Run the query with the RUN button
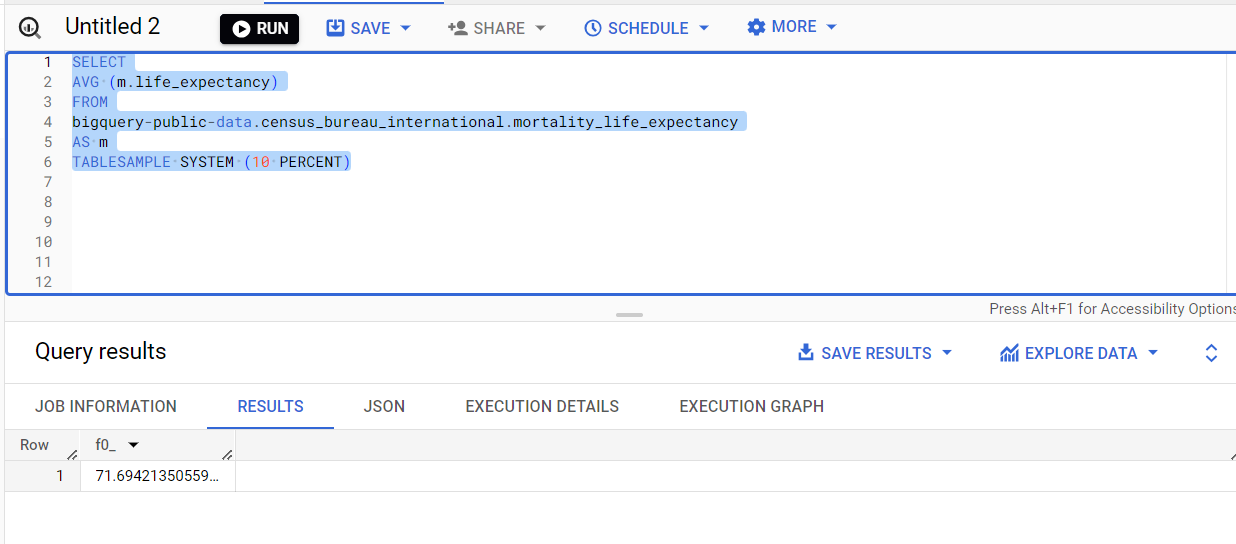Screen dimensions: 1236x544 coord(259,29)
